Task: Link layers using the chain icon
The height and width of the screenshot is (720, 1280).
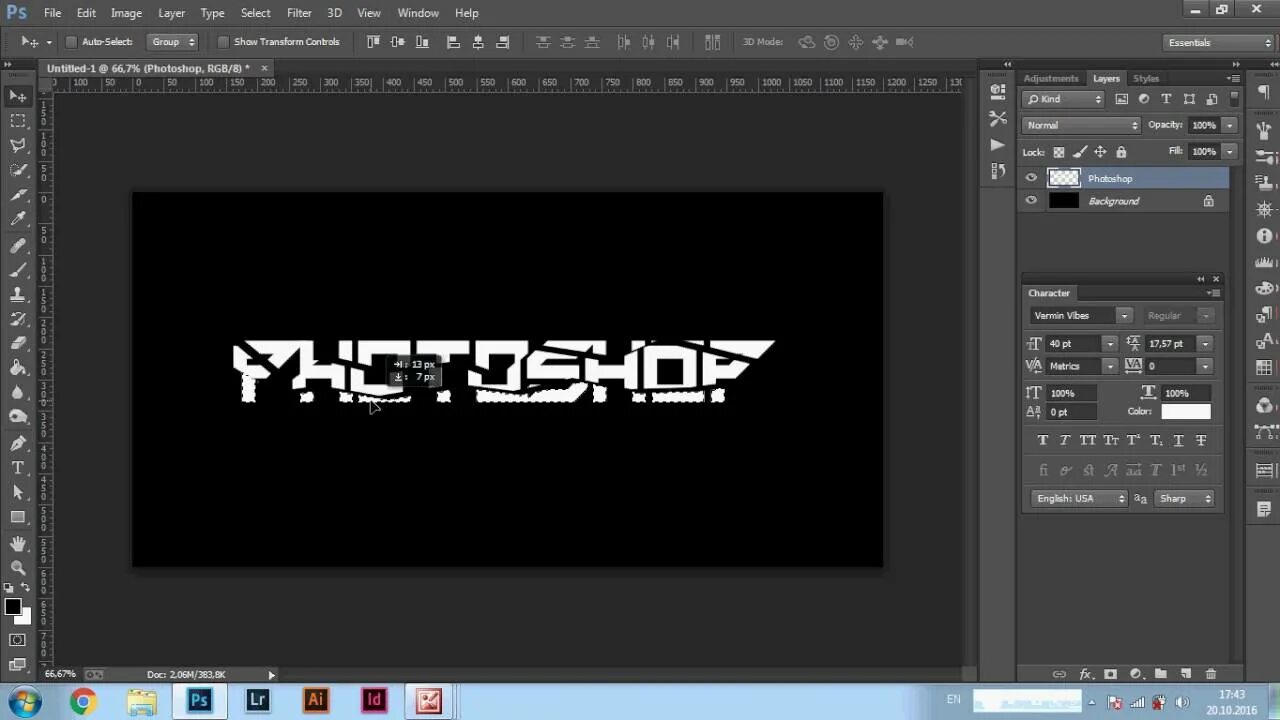Action: [x=1059, y=675]
